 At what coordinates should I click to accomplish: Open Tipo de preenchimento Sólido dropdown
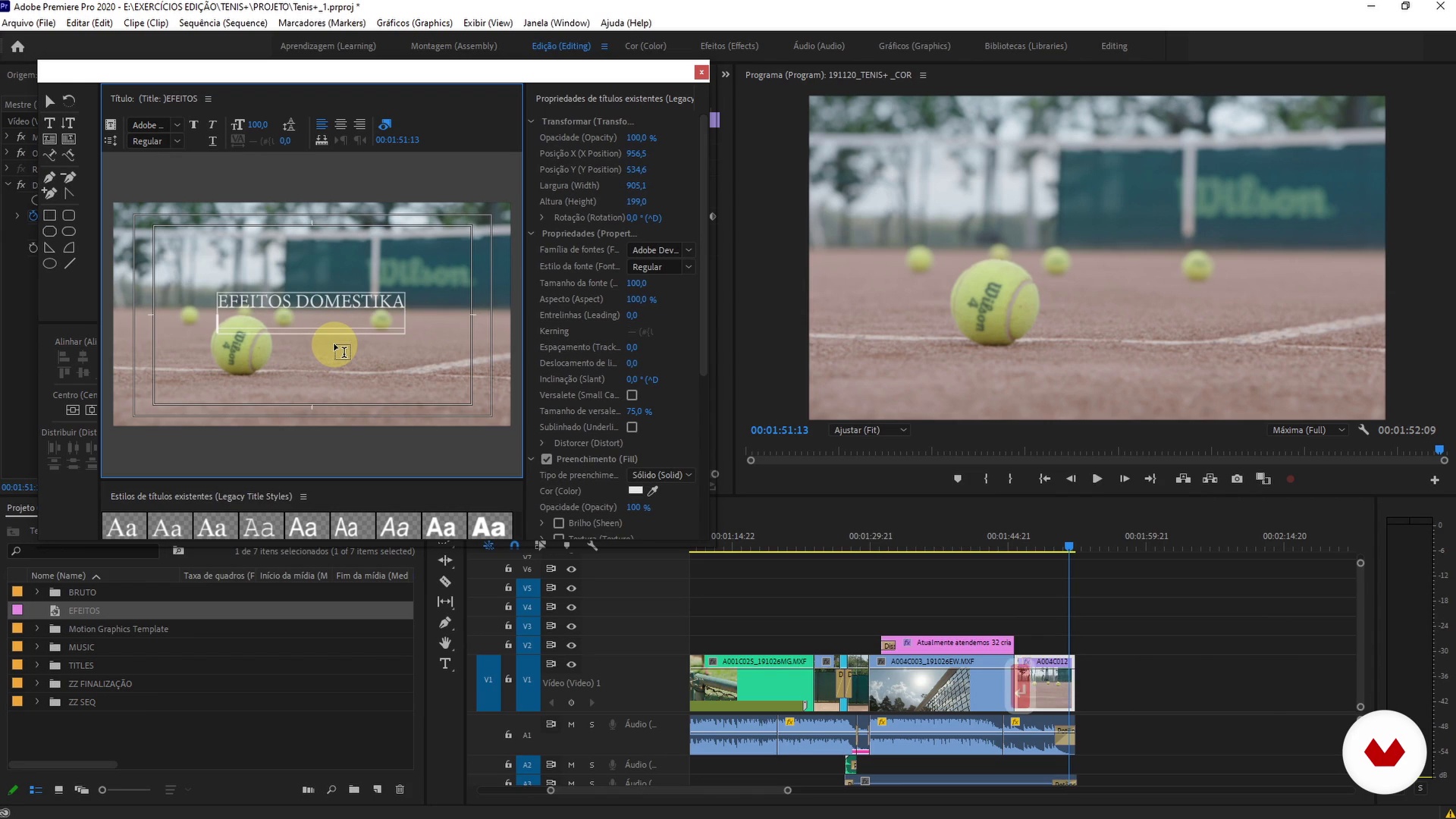pos(661,475)
